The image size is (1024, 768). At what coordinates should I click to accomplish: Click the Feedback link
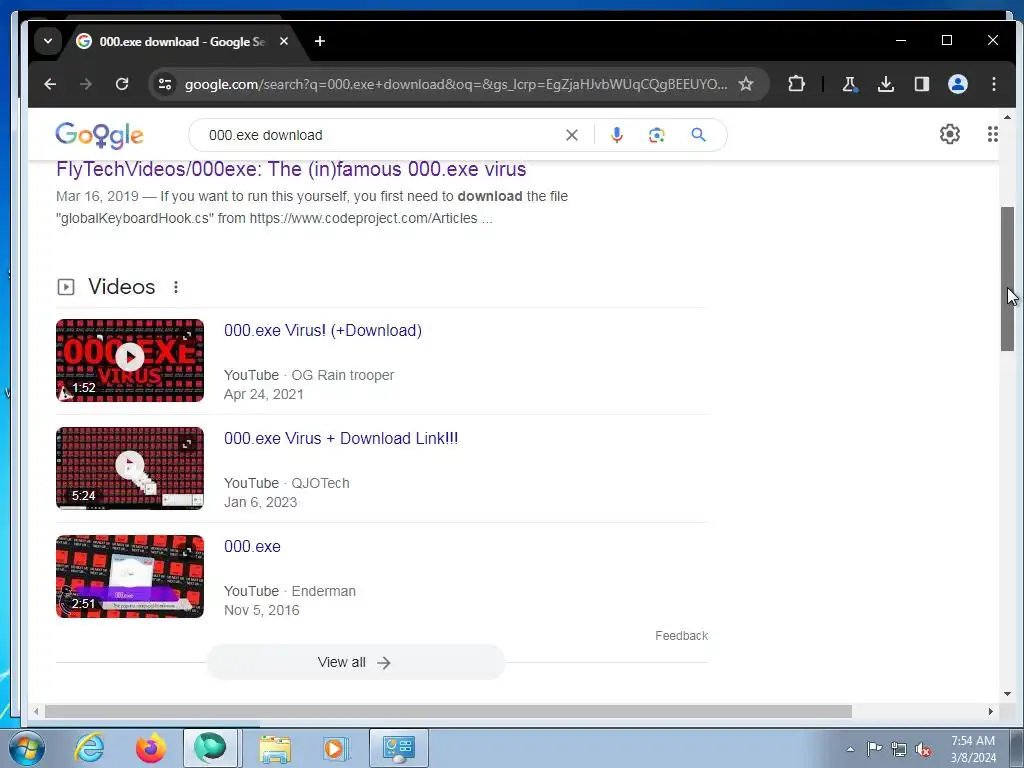(681, 635)
